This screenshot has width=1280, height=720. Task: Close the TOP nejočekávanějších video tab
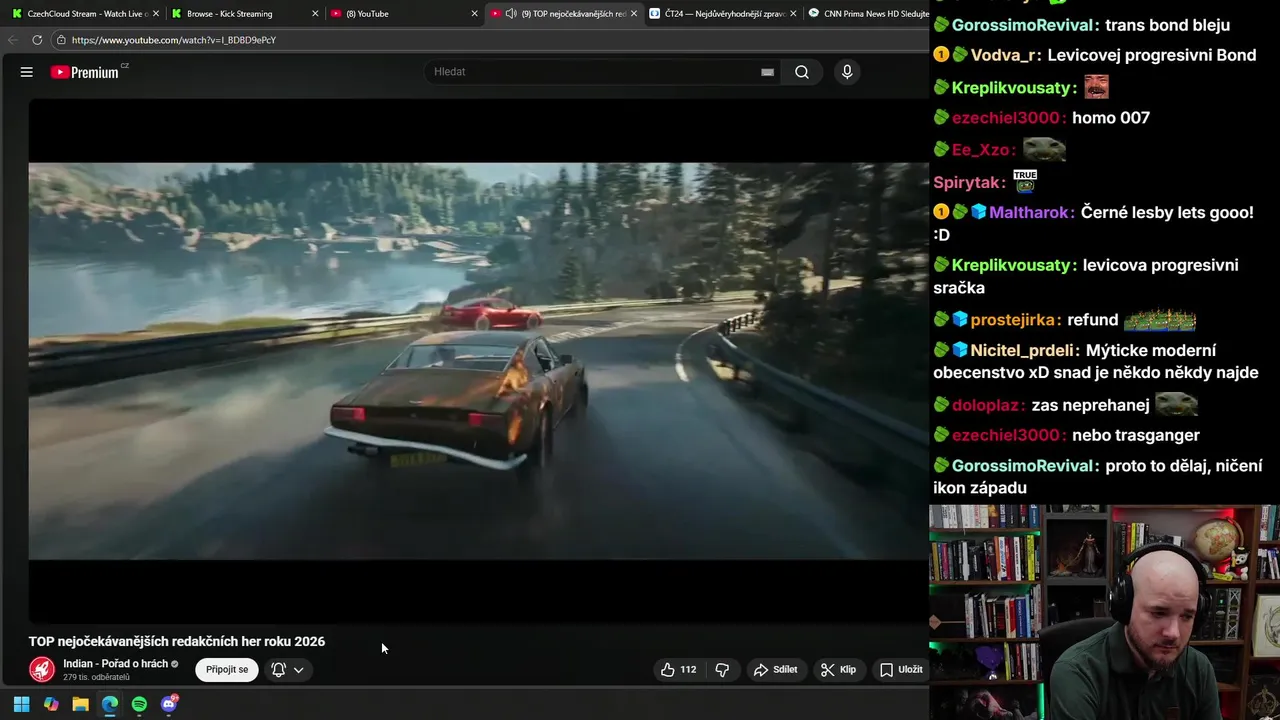point(634,14)
